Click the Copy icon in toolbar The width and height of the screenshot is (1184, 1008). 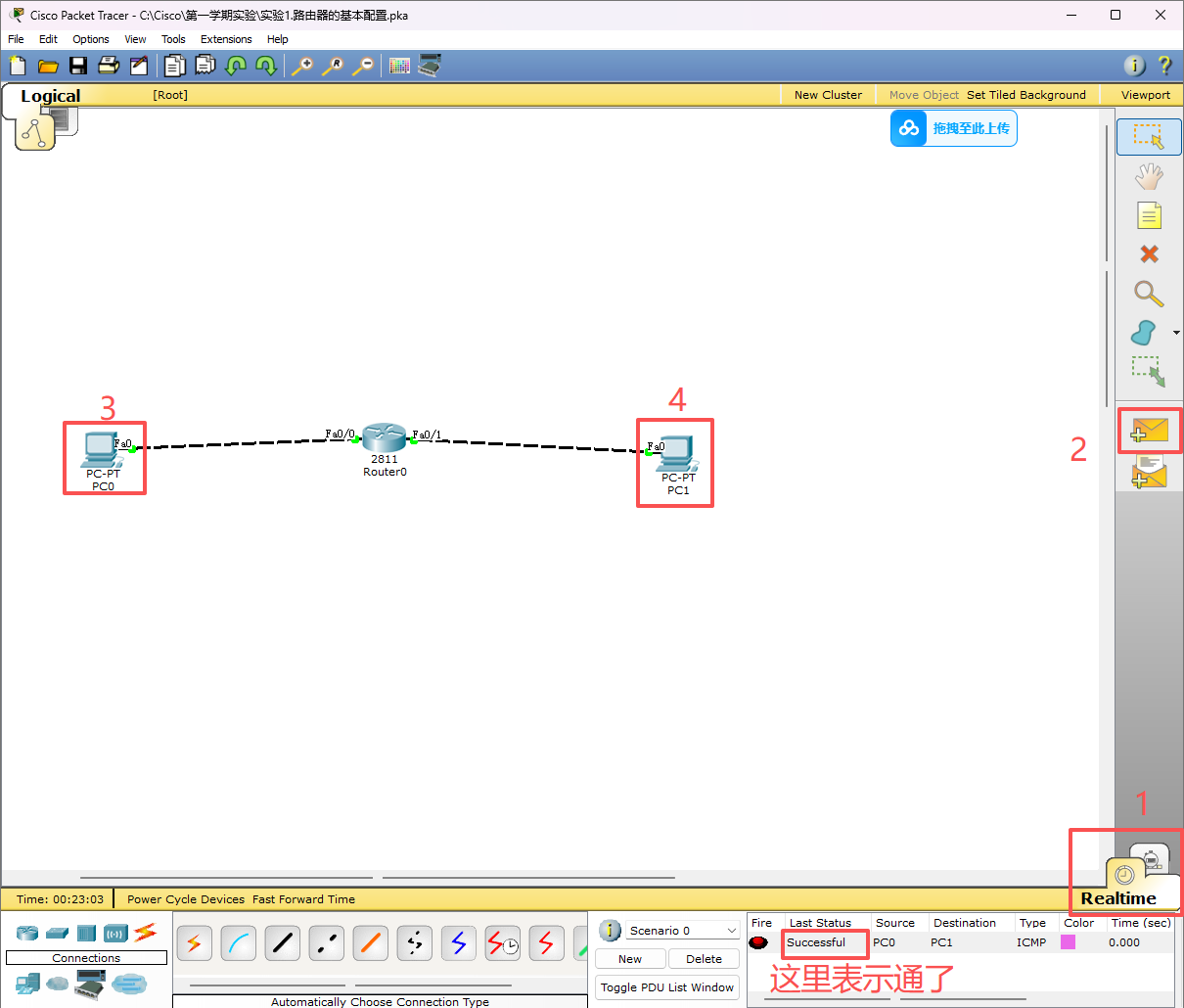coord(174,66)
